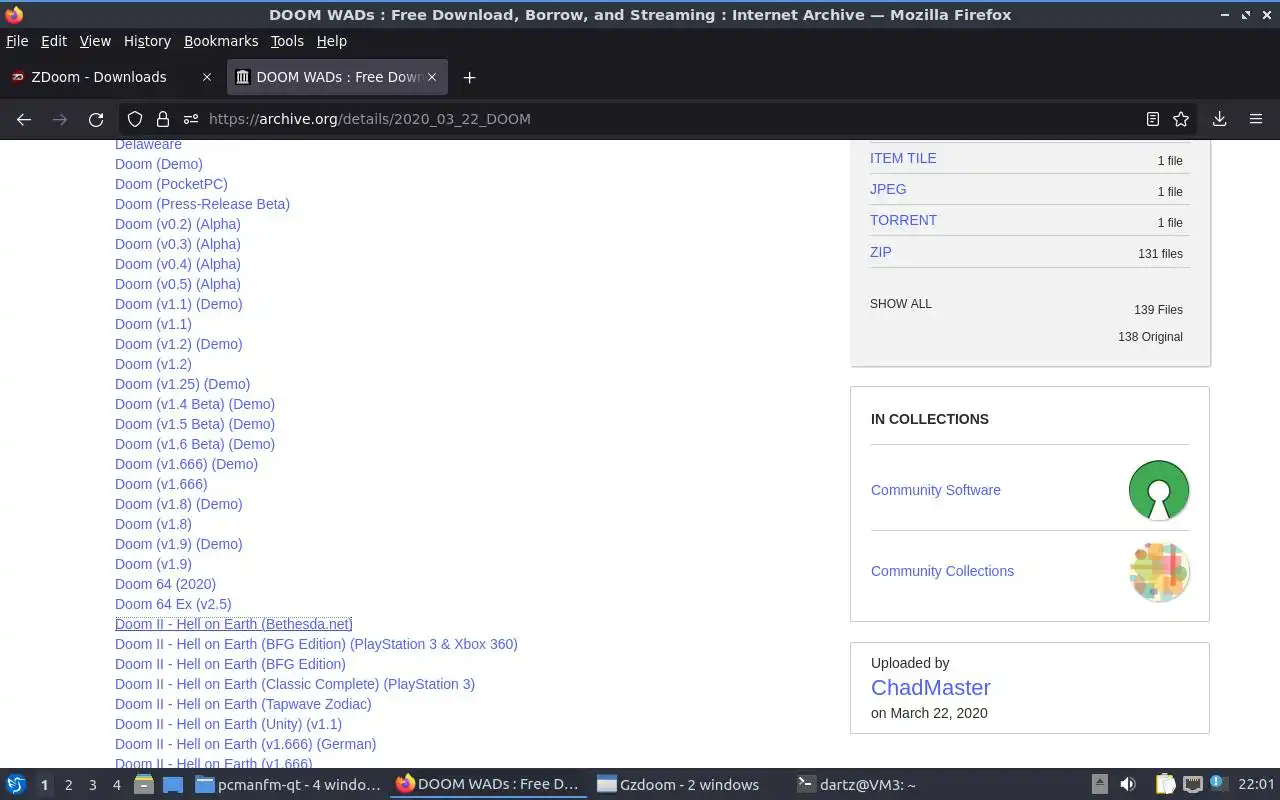The height and width of the screenshot is (800, 1280).
Task: Switch to virtual desktop 2
Action: [68, 785]
